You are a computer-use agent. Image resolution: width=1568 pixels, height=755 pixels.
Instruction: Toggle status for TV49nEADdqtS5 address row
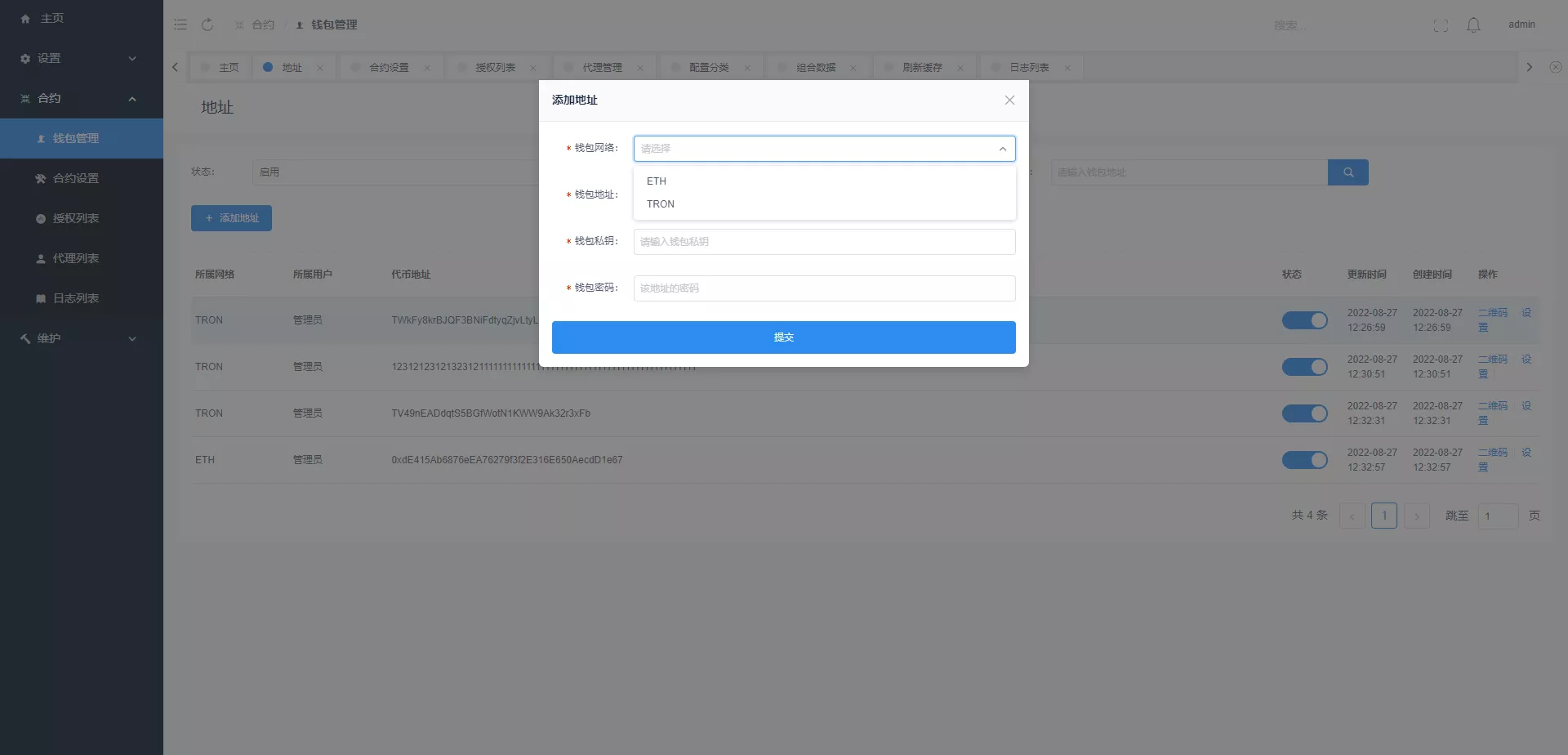tap(1304, 413)
